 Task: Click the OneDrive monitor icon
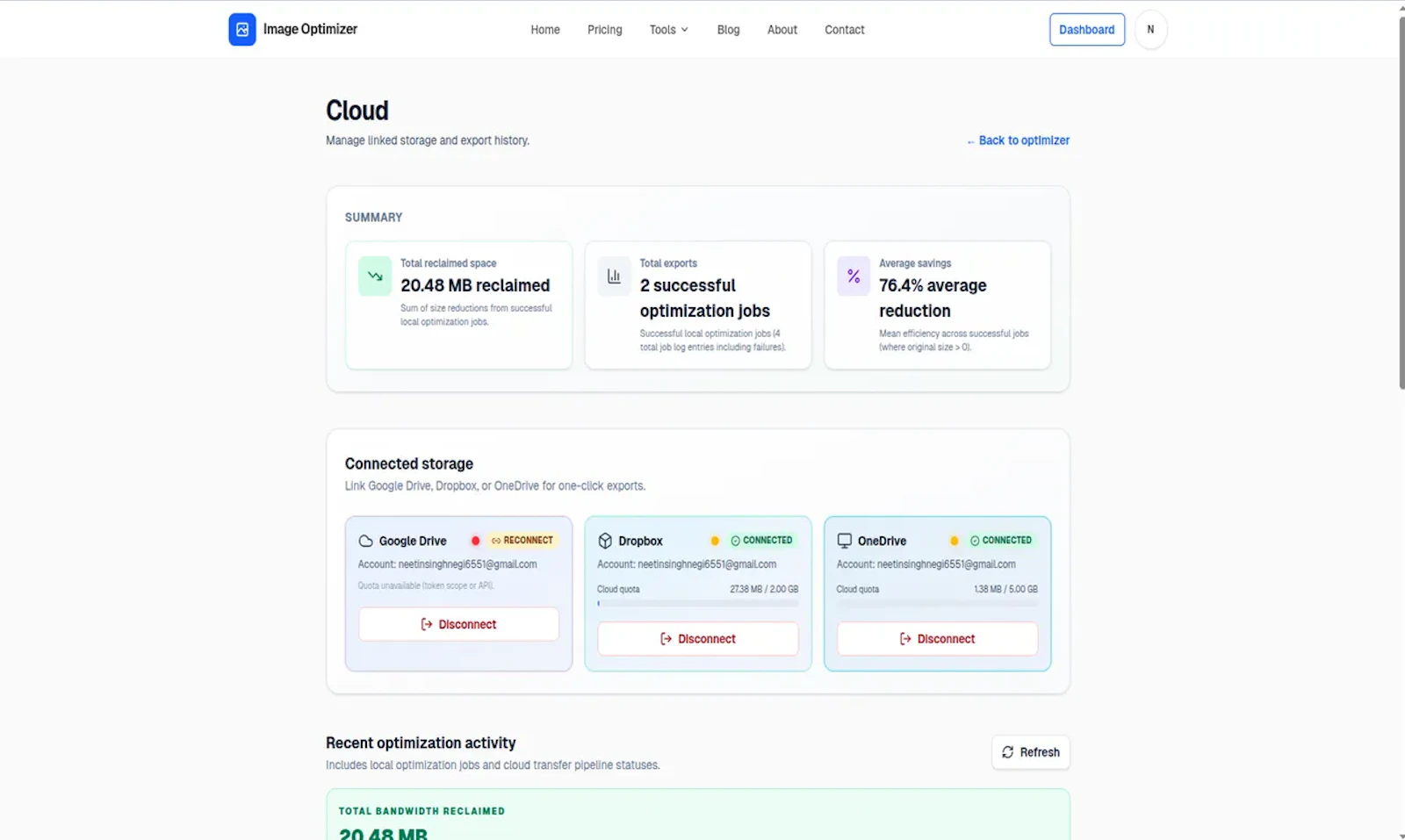point(845,541)
